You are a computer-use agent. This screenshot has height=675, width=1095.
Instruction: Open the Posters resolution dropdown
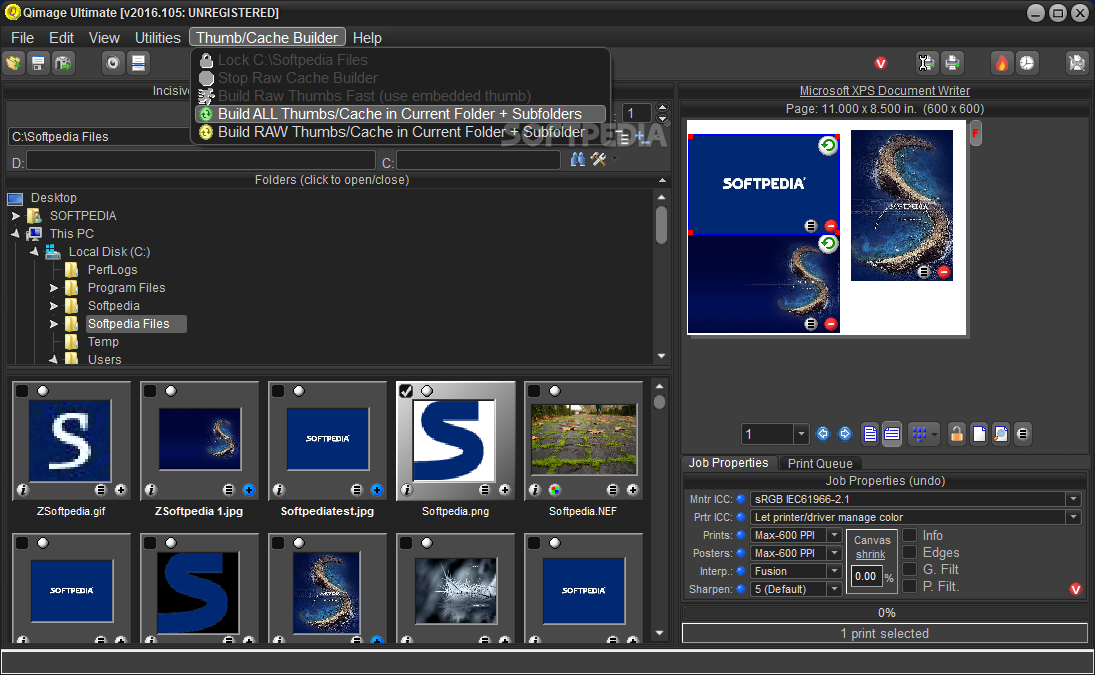(x=834, y=553)
